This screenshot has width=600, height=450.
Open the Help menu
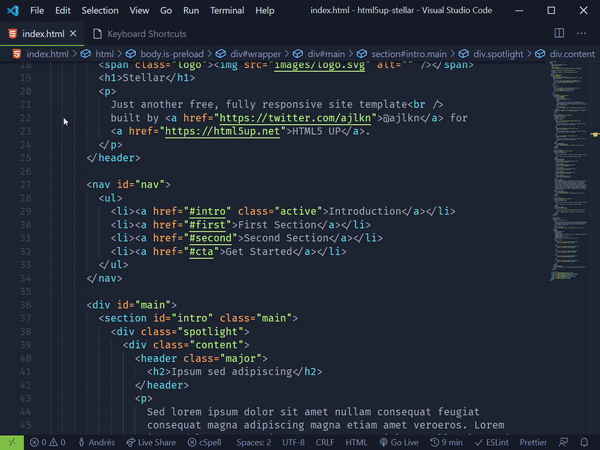click(x=264, y=10)
